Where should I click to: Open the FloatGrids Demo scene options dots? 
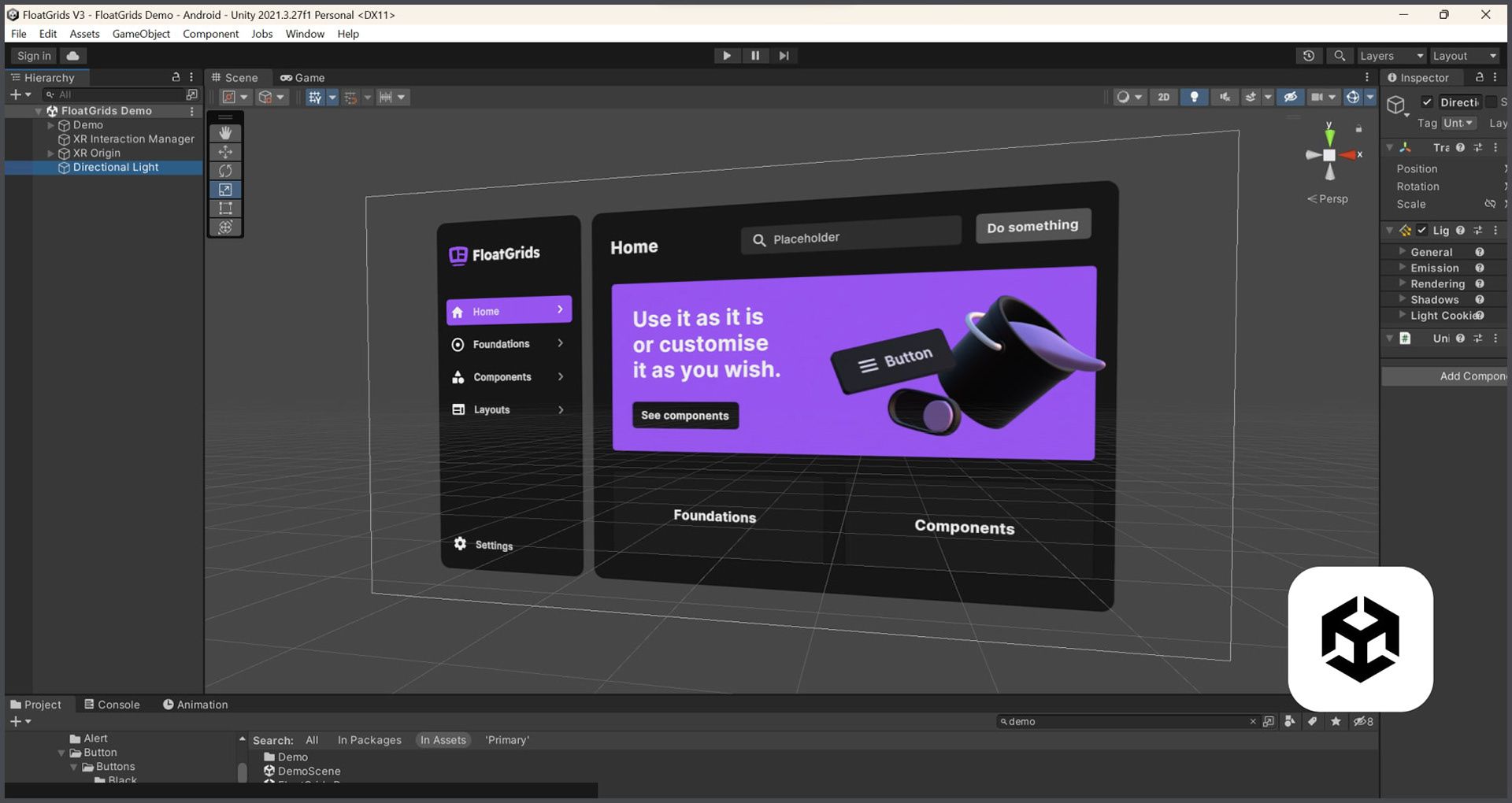191,111
